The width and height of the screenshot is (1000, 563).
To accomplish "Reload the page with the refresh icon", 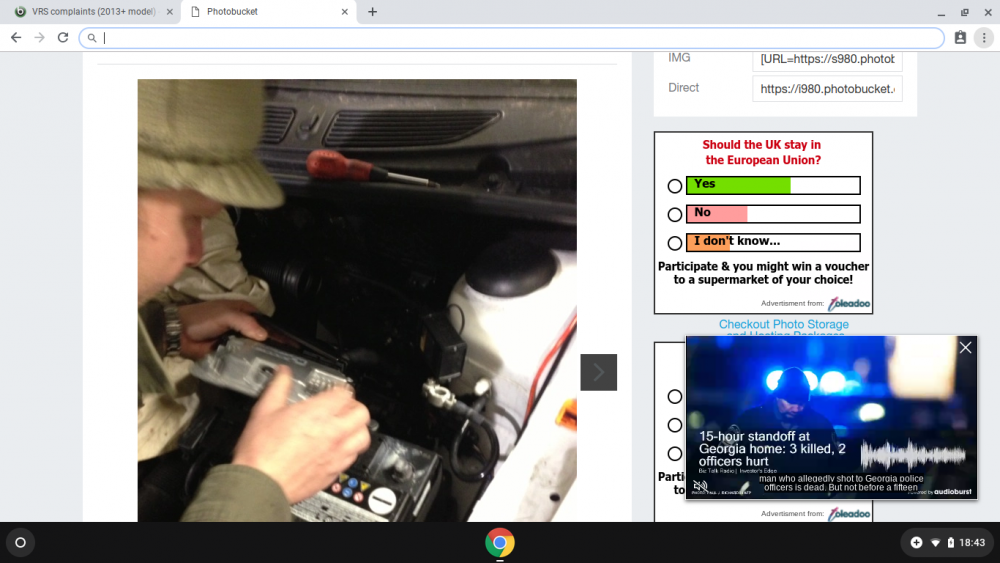I will [x=62, y=38].
